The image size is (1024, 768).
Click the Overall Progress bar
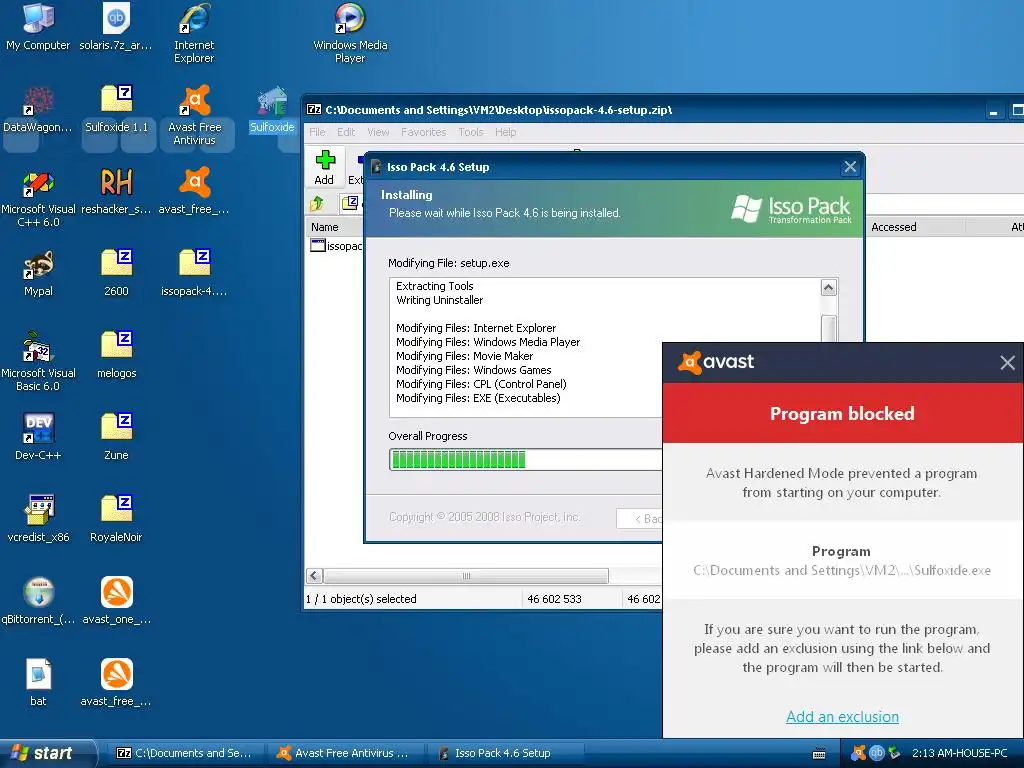click(x=526, y=460)
